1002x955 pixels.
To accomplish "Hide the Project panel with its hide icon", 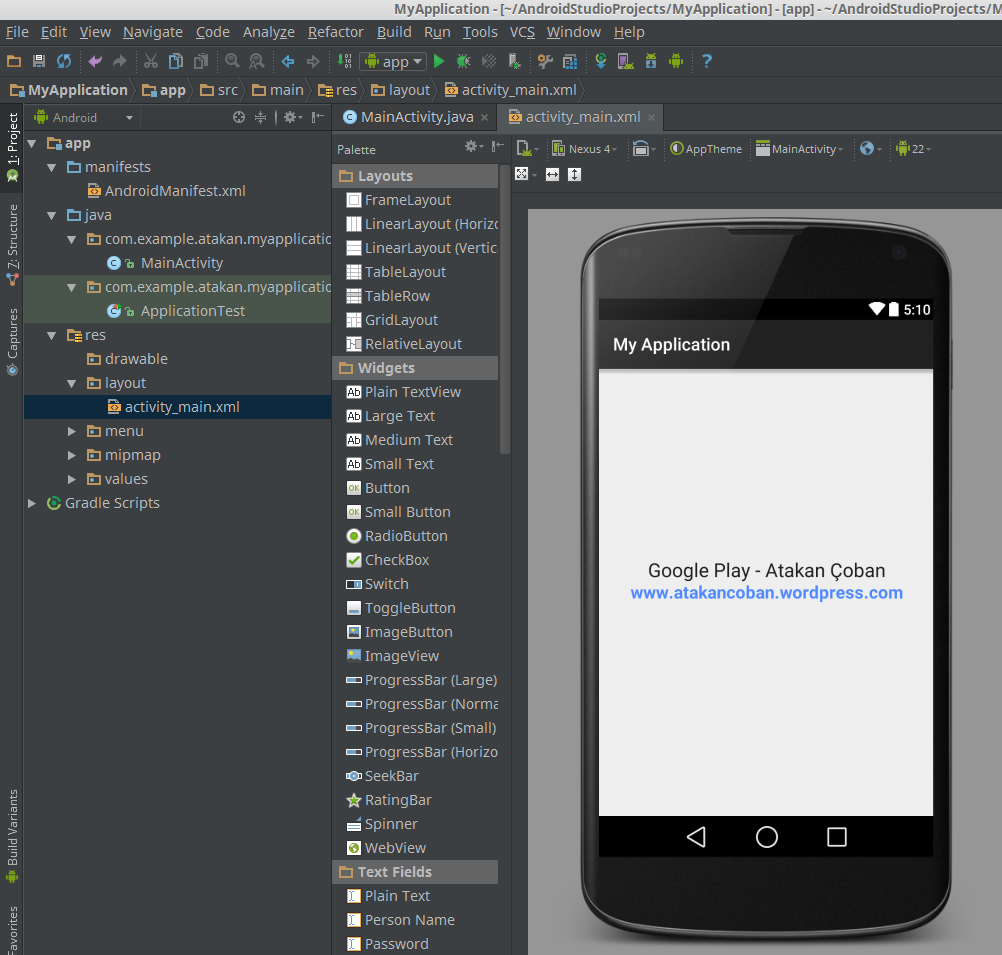I will 318,117.
